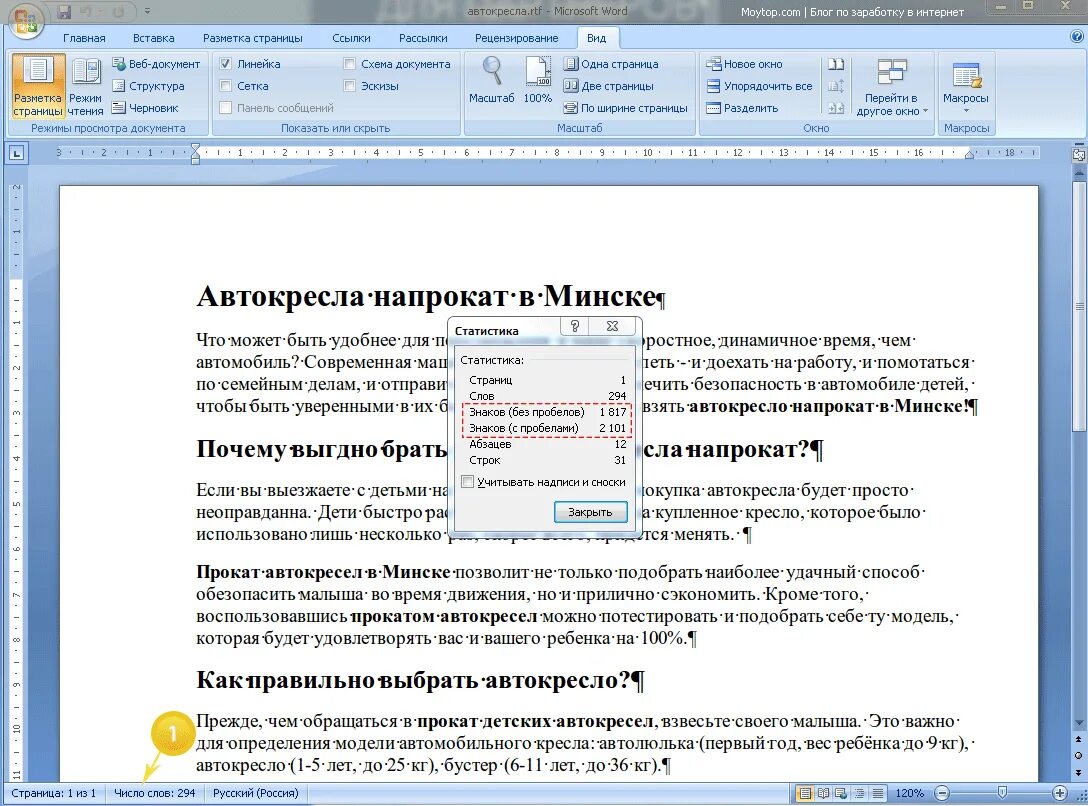Open the Ссылки tab

coord(351,38)
